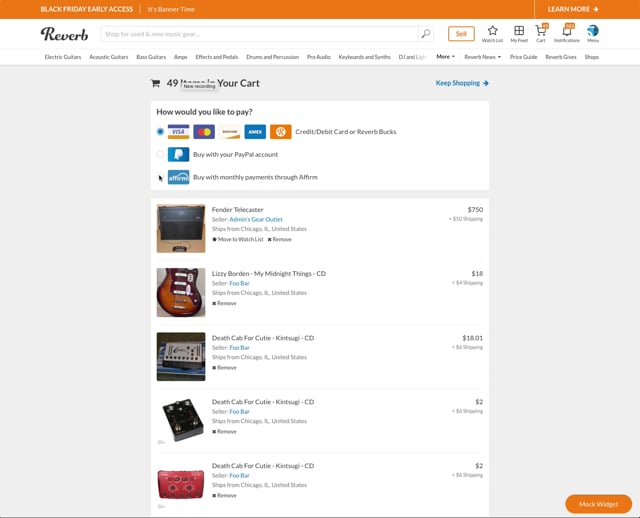640x518 pixels.
Task: Open Electric Guitars category
Action: [x=63, y=57]
